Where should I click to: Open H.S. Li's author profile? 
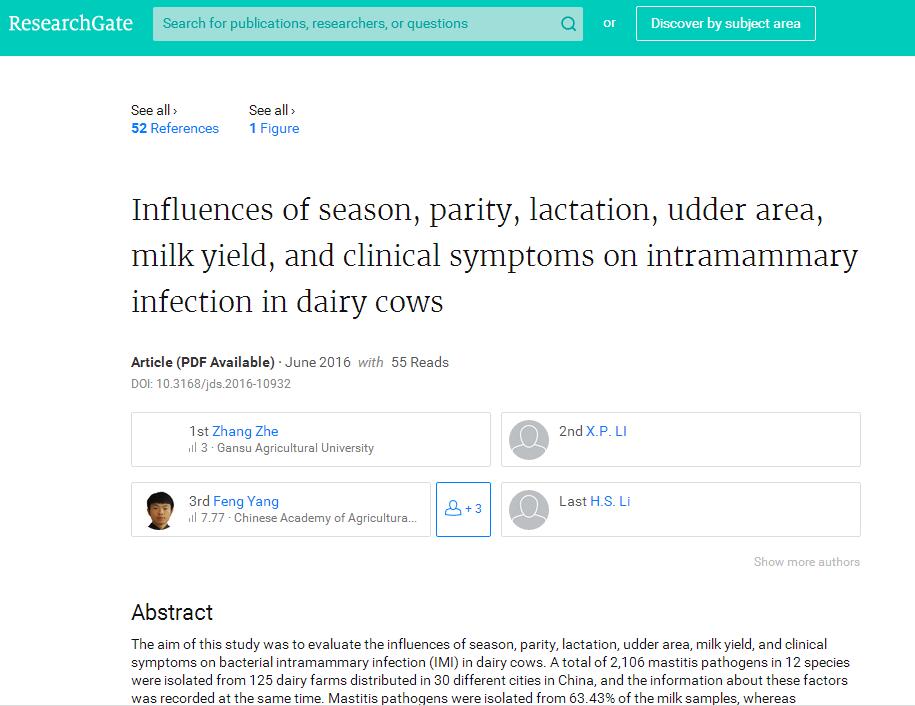(x=610, y=501)
